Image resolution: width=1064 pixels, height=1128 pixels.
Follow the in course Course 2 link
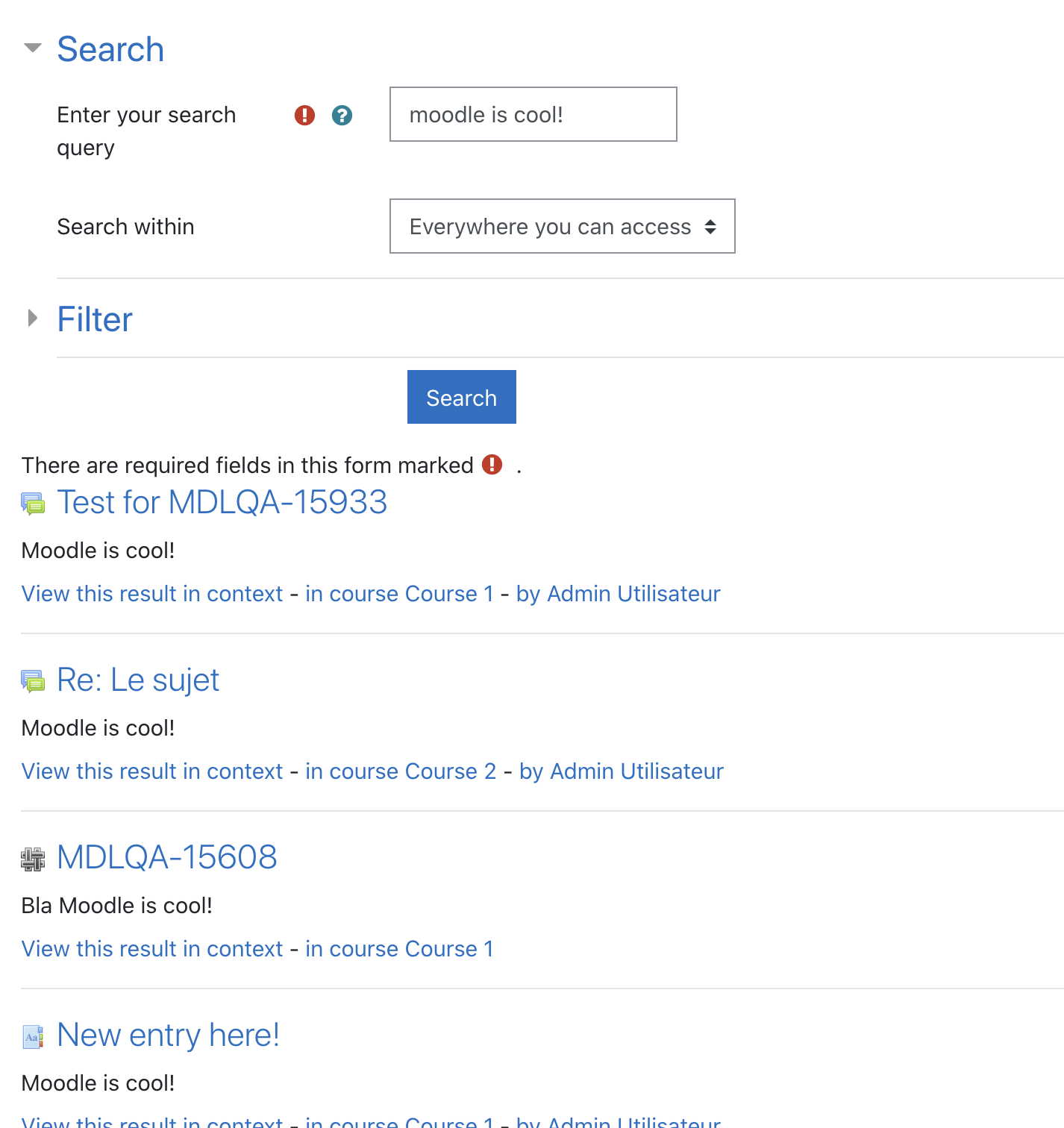point(401,771)
